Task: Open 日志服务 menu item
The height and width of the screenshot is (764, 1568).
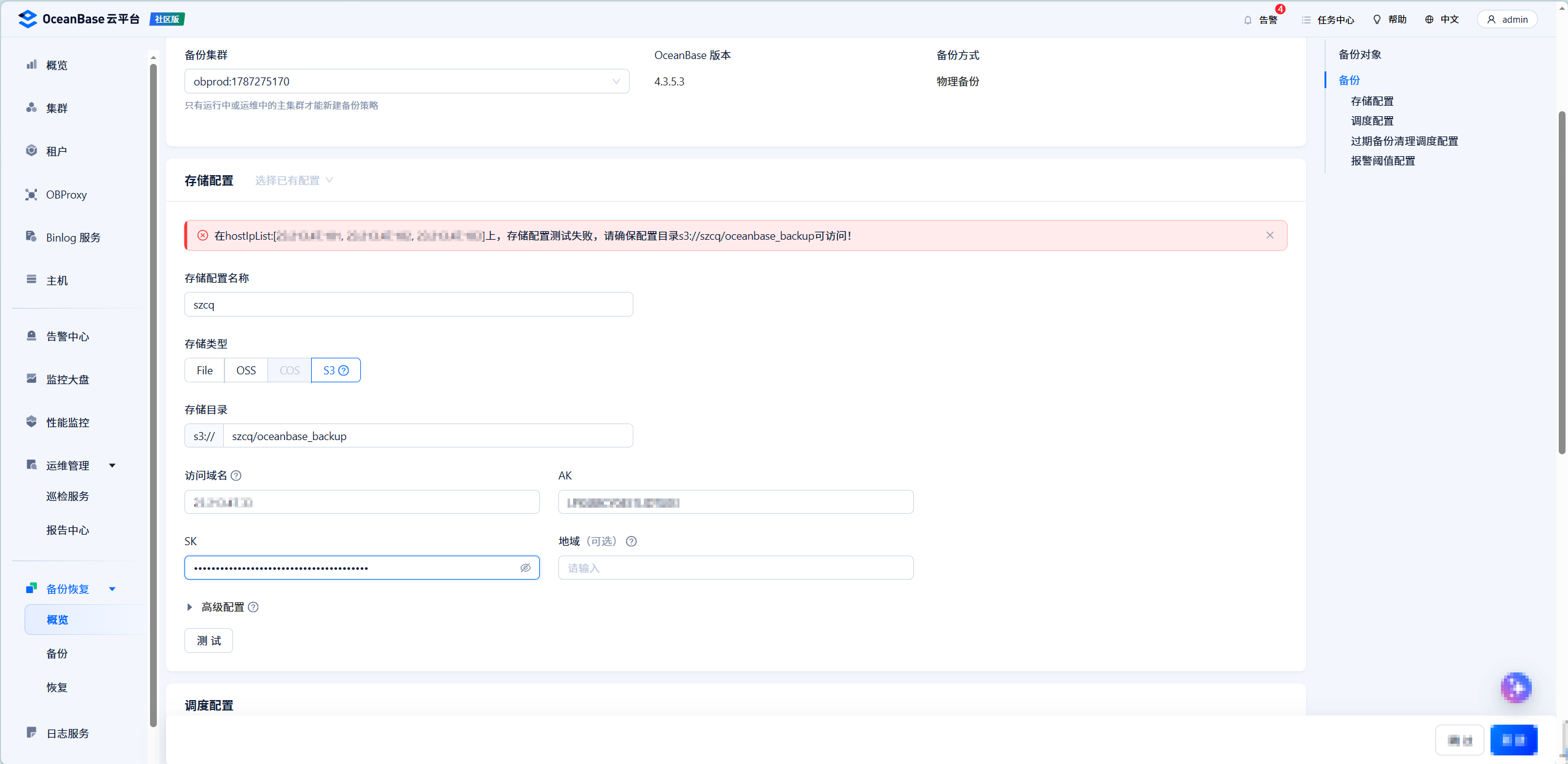Action: [x=68, y=733]
